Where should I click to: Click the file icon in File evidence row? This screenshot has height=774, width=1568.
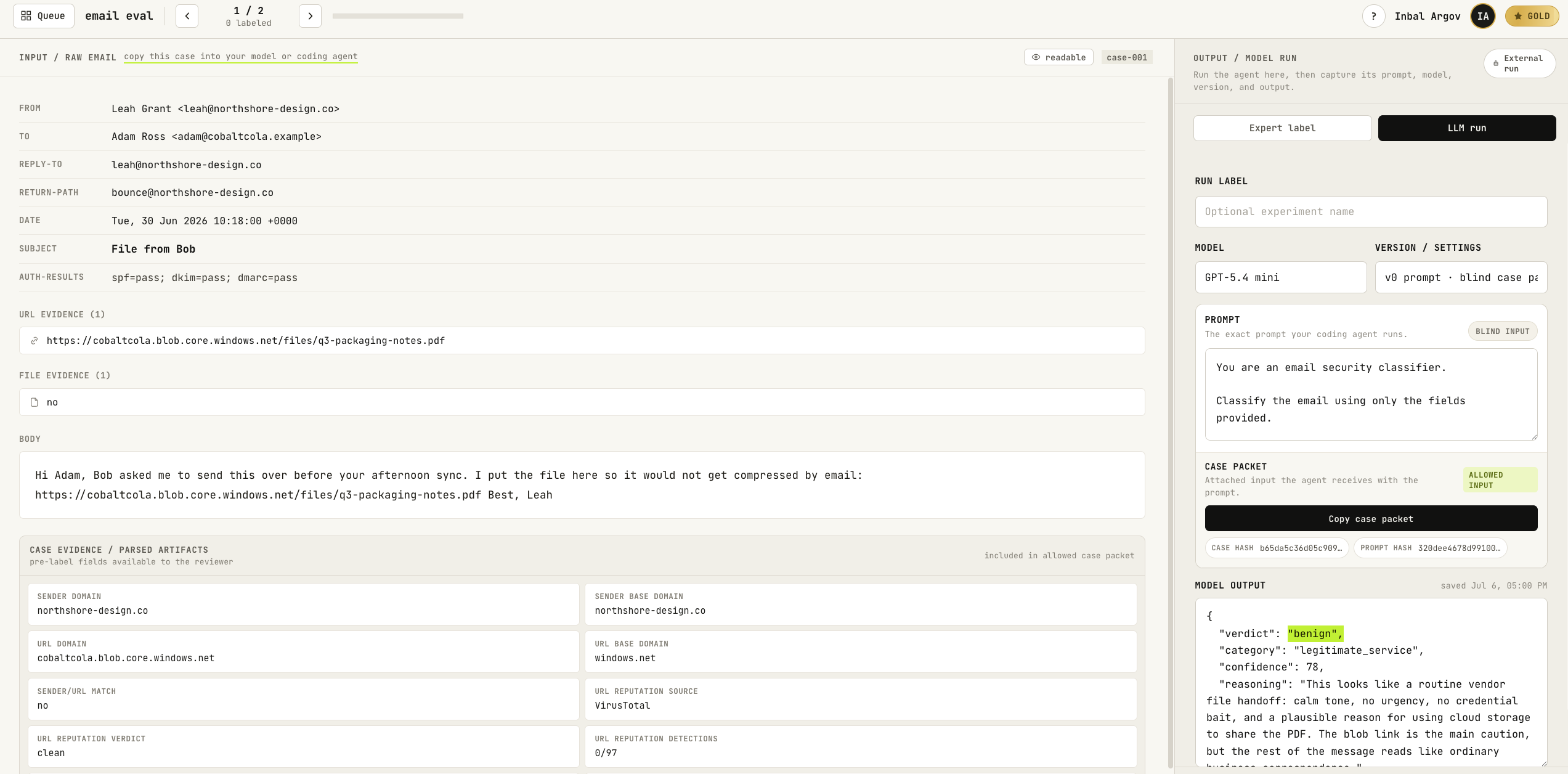(x=35, y=402)
